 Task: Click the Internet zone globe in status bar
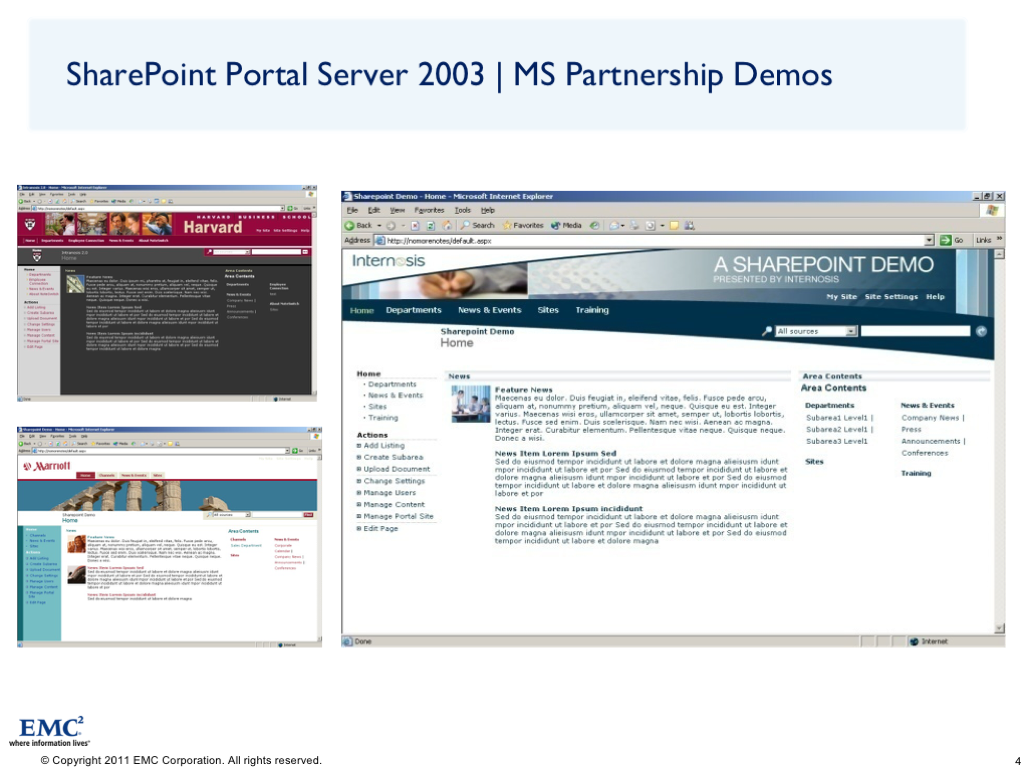pos(914,642)
